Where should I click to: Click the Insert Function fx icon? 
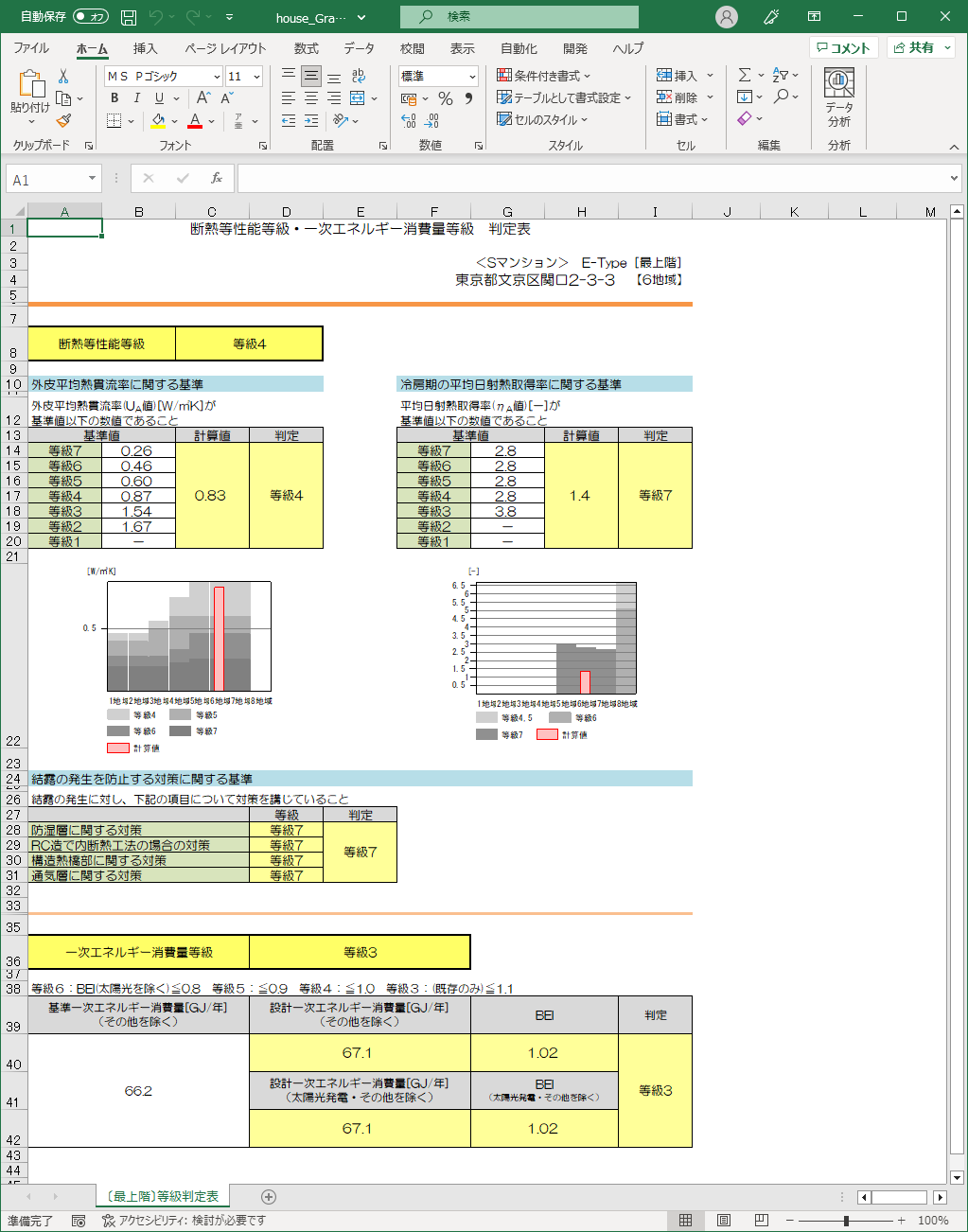(x=217, y=178)
